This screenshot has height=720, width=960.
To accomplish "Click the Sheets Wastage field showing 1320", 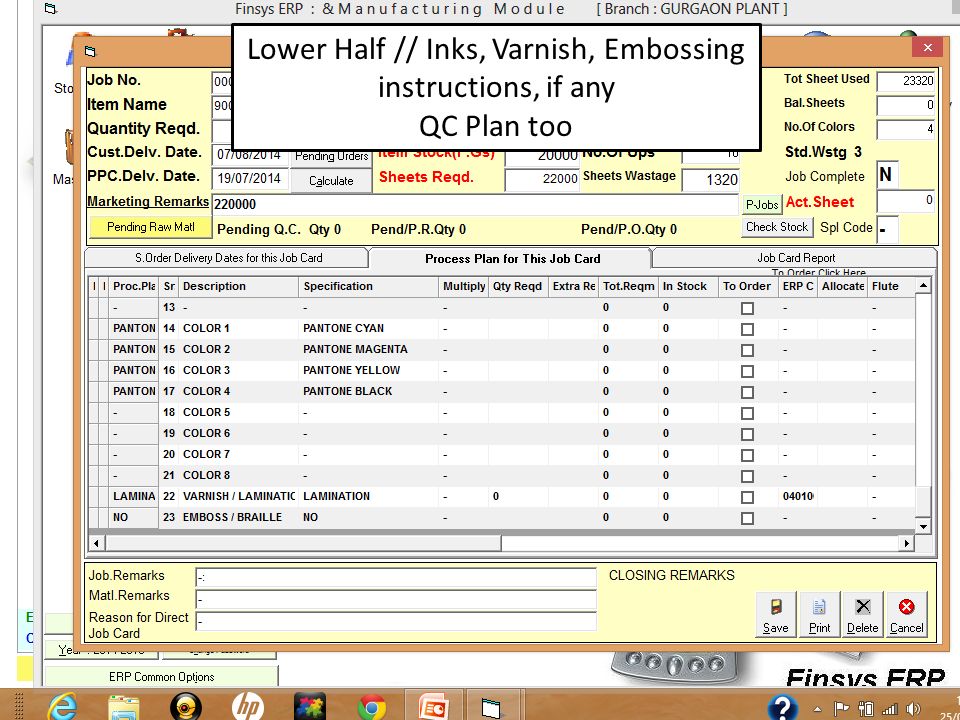I will 711,179.
